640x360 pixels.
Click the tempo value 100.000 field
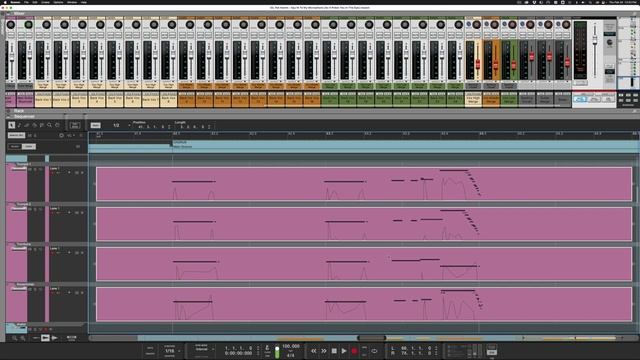coord(291,346)
